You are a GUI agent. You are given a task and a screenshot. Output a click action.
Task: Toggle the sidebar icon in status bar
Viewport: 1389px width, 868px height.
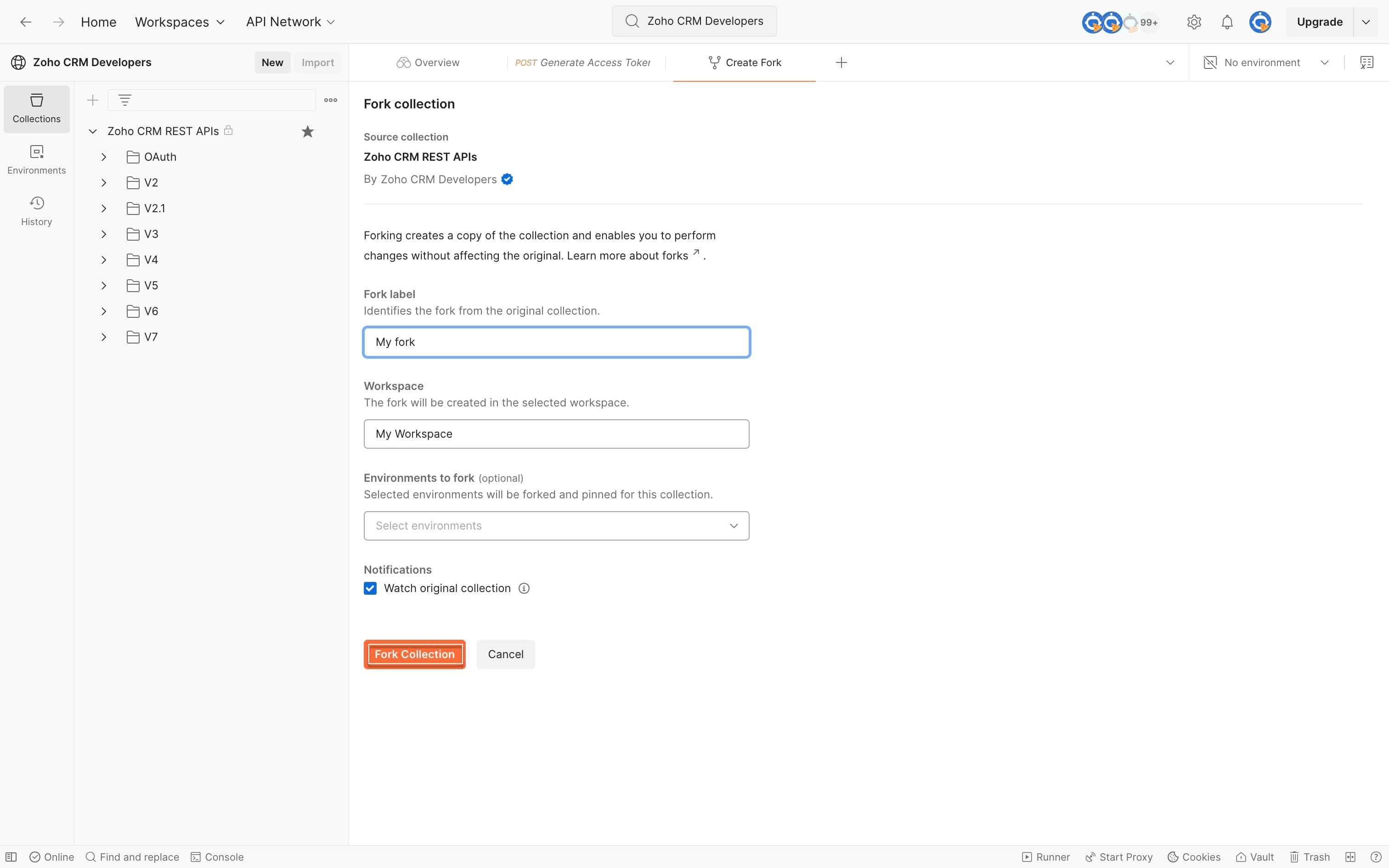coord(11,857)
